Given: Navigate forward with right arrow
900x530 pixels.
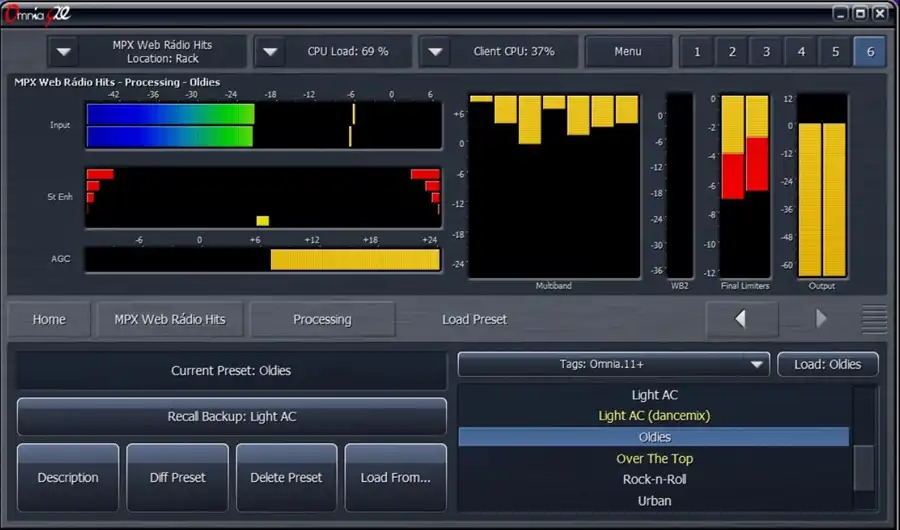Looking at the screenshot, I should tap(821, 319).
